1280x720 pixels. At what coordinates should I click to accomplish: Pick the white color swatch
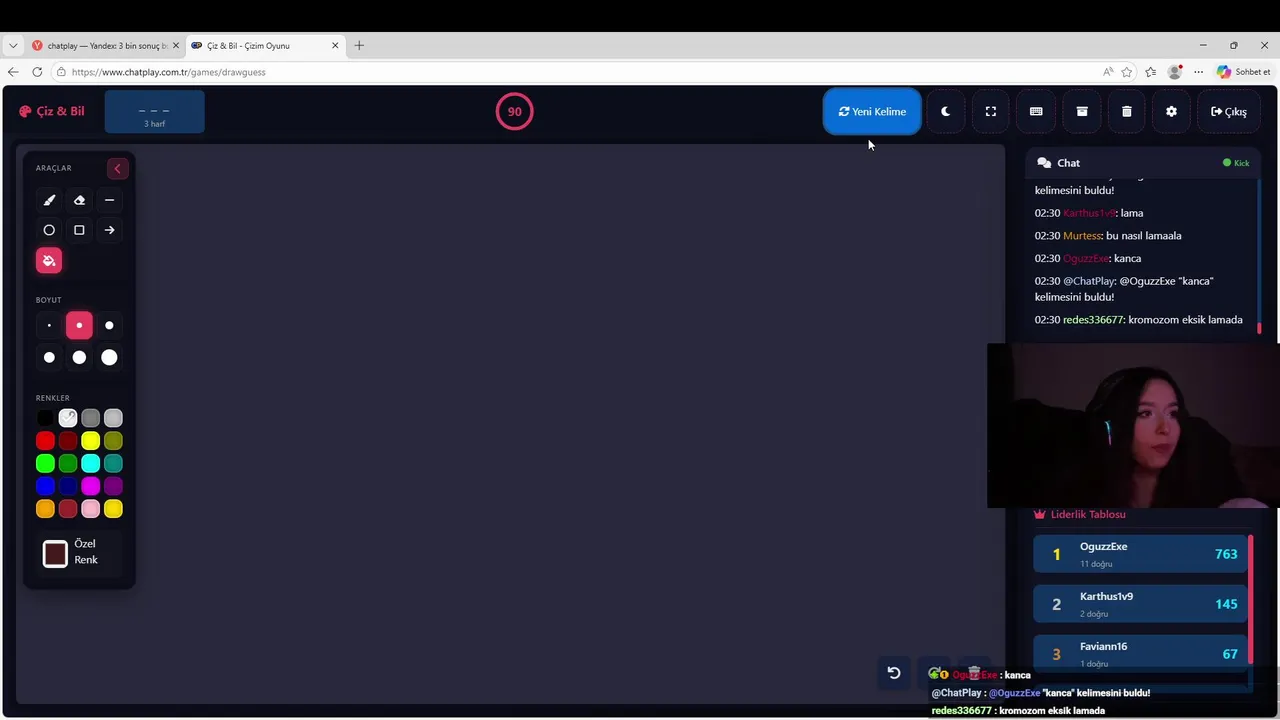(x=68, y=418)
